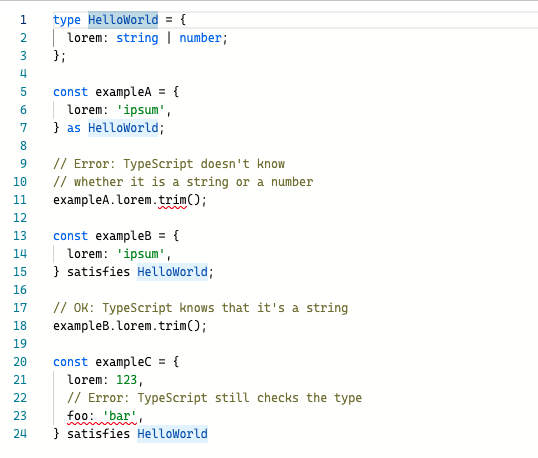Screen dimensions: 538x458
Task: Click 'lorem' property on line 21
Action: click(84, 380)
